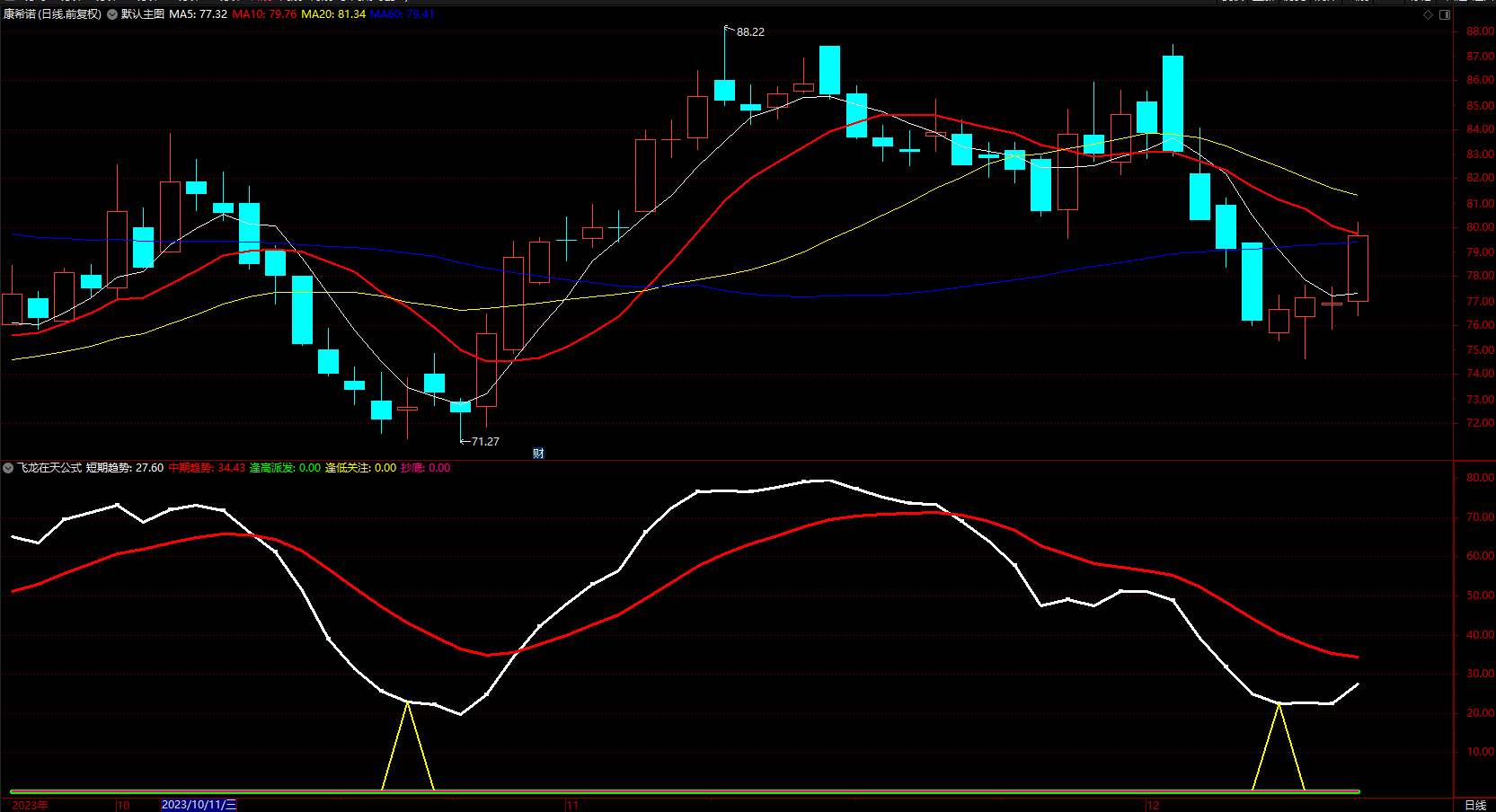This screenshot has width=1496, height=812.
Task: Select the 默认主图 label
Action: (143, 14)
